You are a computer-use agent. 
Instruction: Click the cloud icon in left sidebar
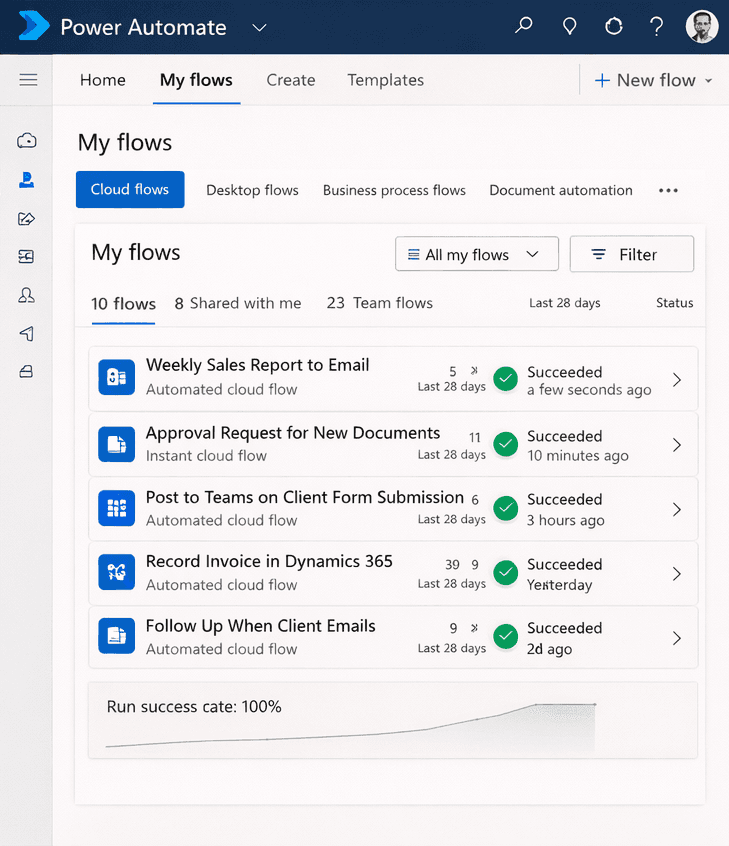(26, 141)
